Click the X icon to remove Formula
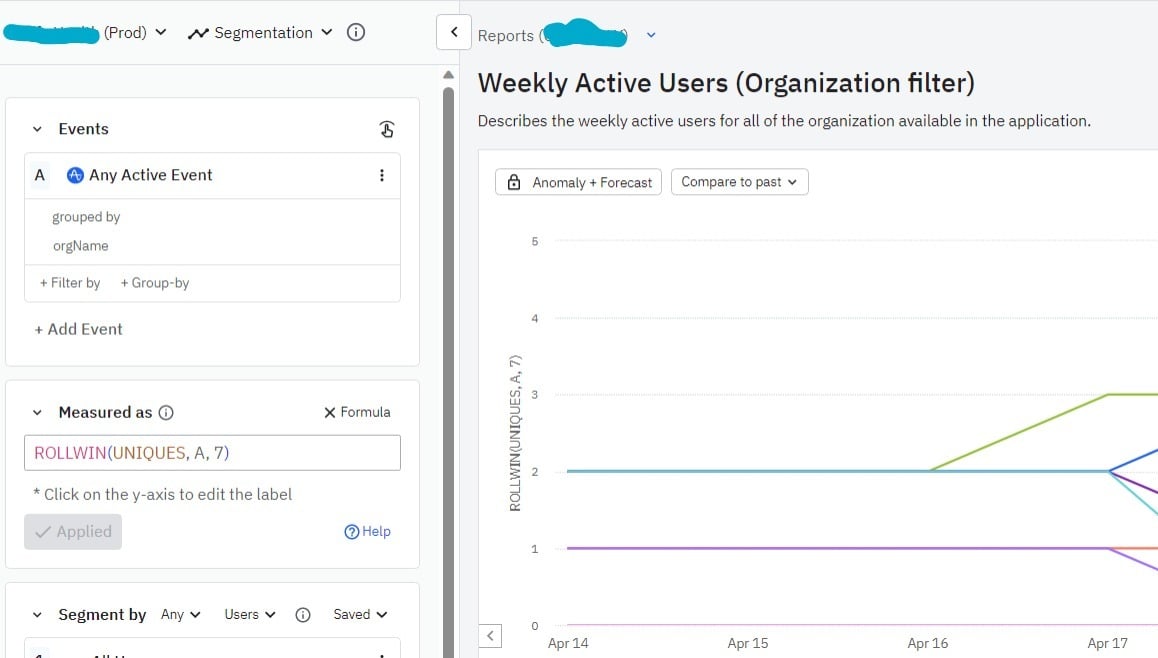Viewport: 1158px width, 658px height. [x=329, y=412]
